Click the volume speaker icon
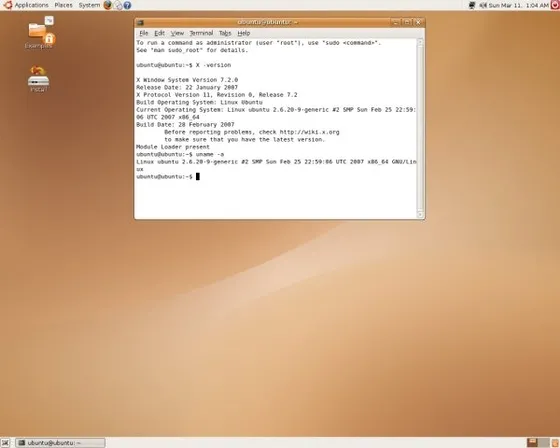Screen dimensions: 560x448 click(483, 5)
